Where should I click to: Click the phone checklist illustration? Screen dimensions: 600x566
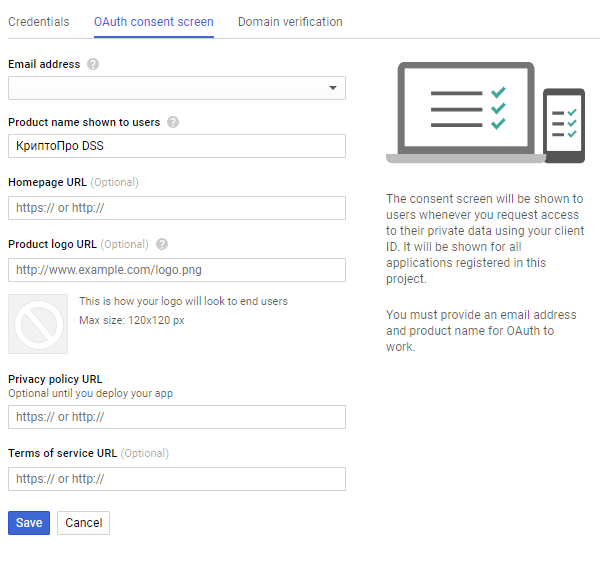point(564,124)
